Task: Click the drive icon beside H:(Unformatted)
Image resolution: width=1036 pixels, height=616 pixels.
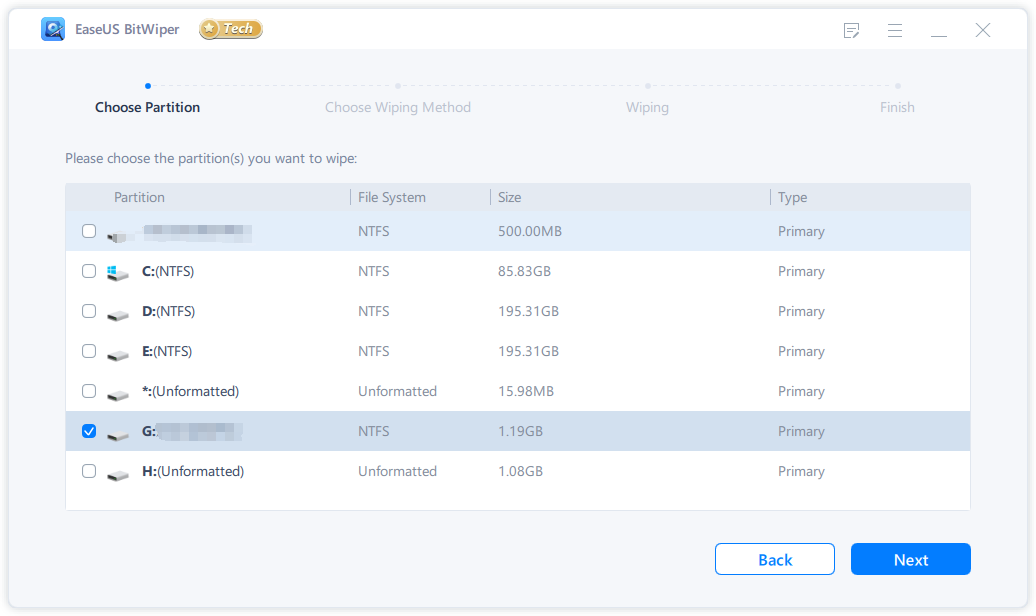Action: click(118, 473)
